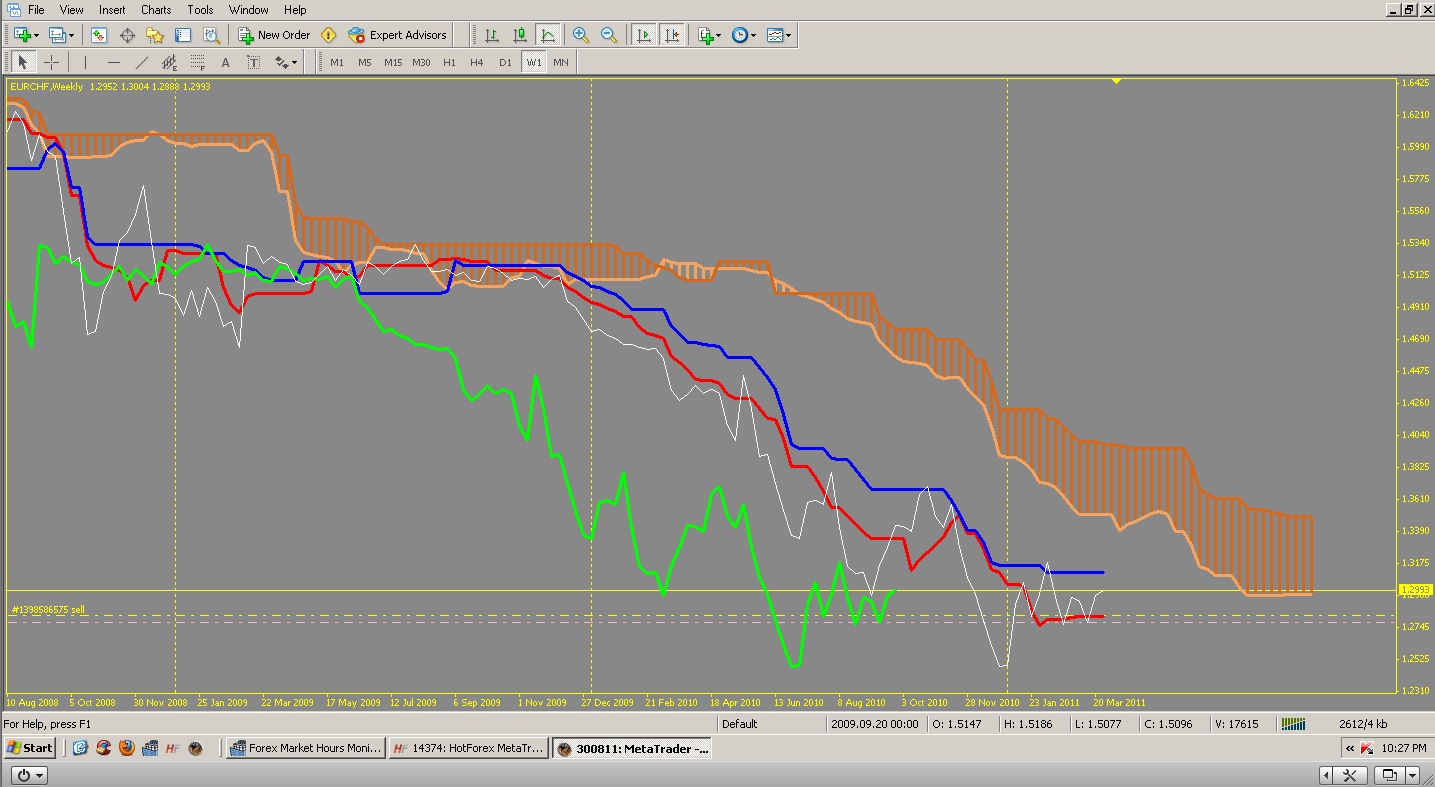1435x787 pixels.
Task: Open the File menu
Action: click(36, 10)
